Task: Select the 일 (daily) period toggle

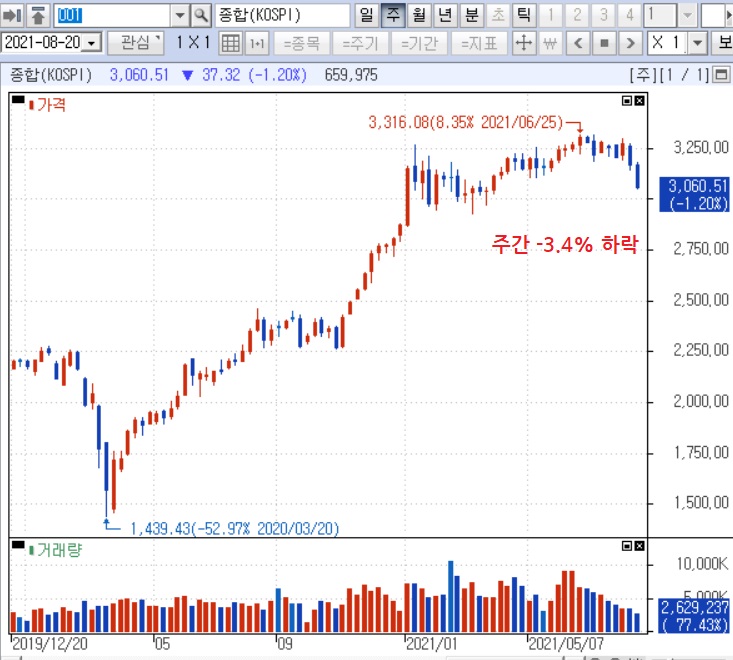Action: click(367, 15)
